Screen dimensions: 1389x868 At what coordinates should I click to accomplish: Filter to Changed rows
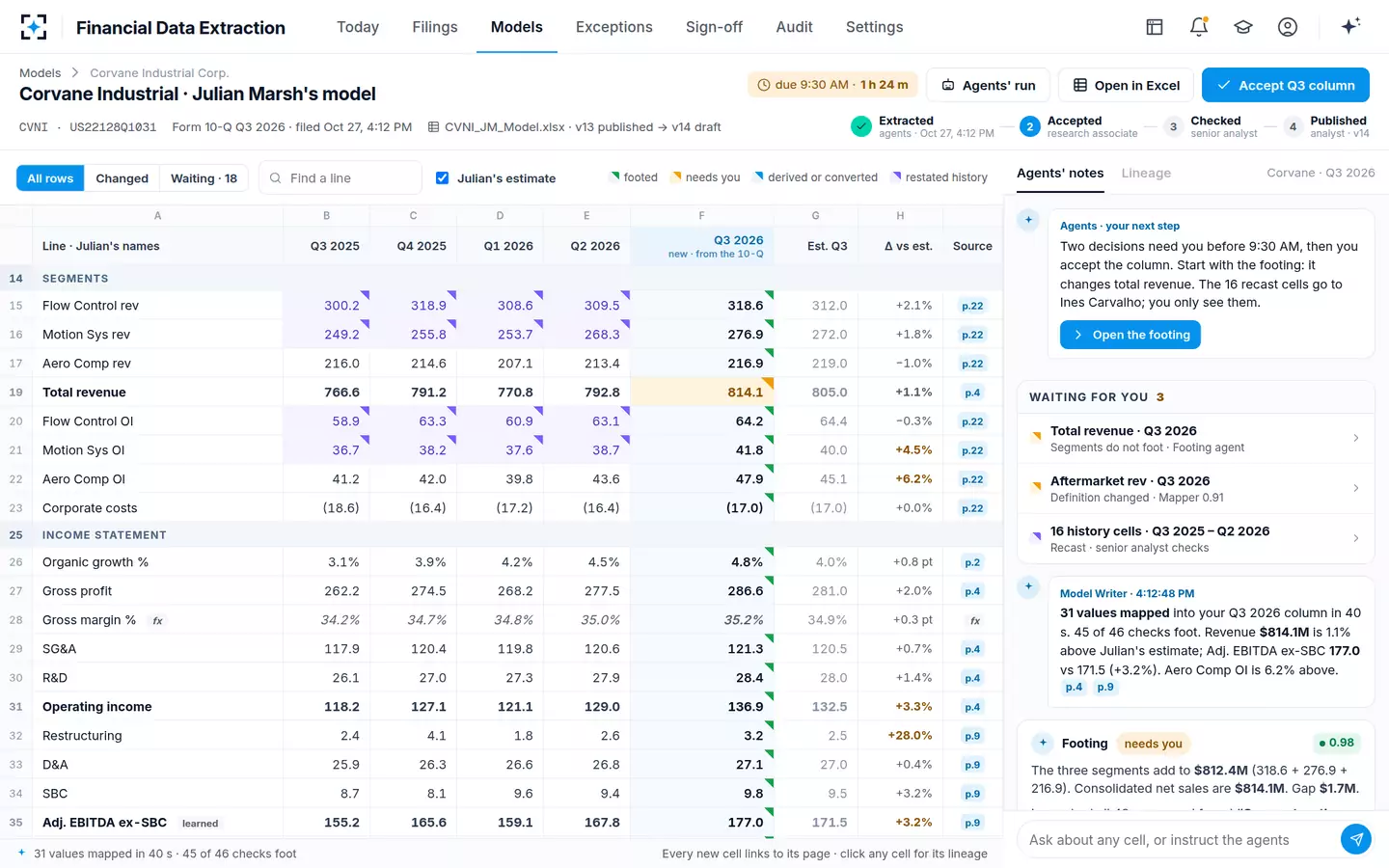(x=123, y=178)
